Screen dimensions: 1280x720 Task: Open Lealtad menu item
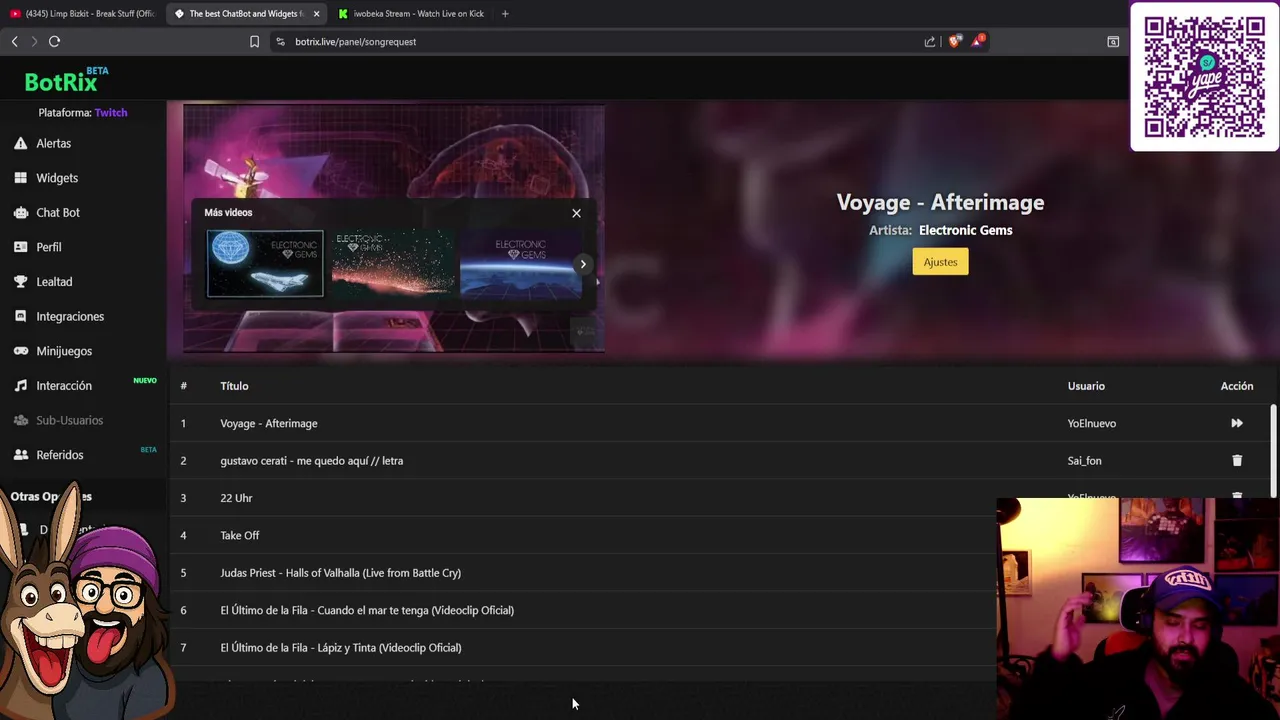[54, 282]
